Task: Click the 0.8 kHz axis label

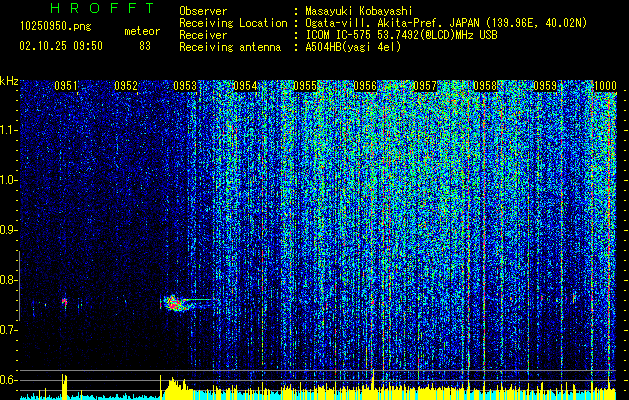Action: click(9, 280)
